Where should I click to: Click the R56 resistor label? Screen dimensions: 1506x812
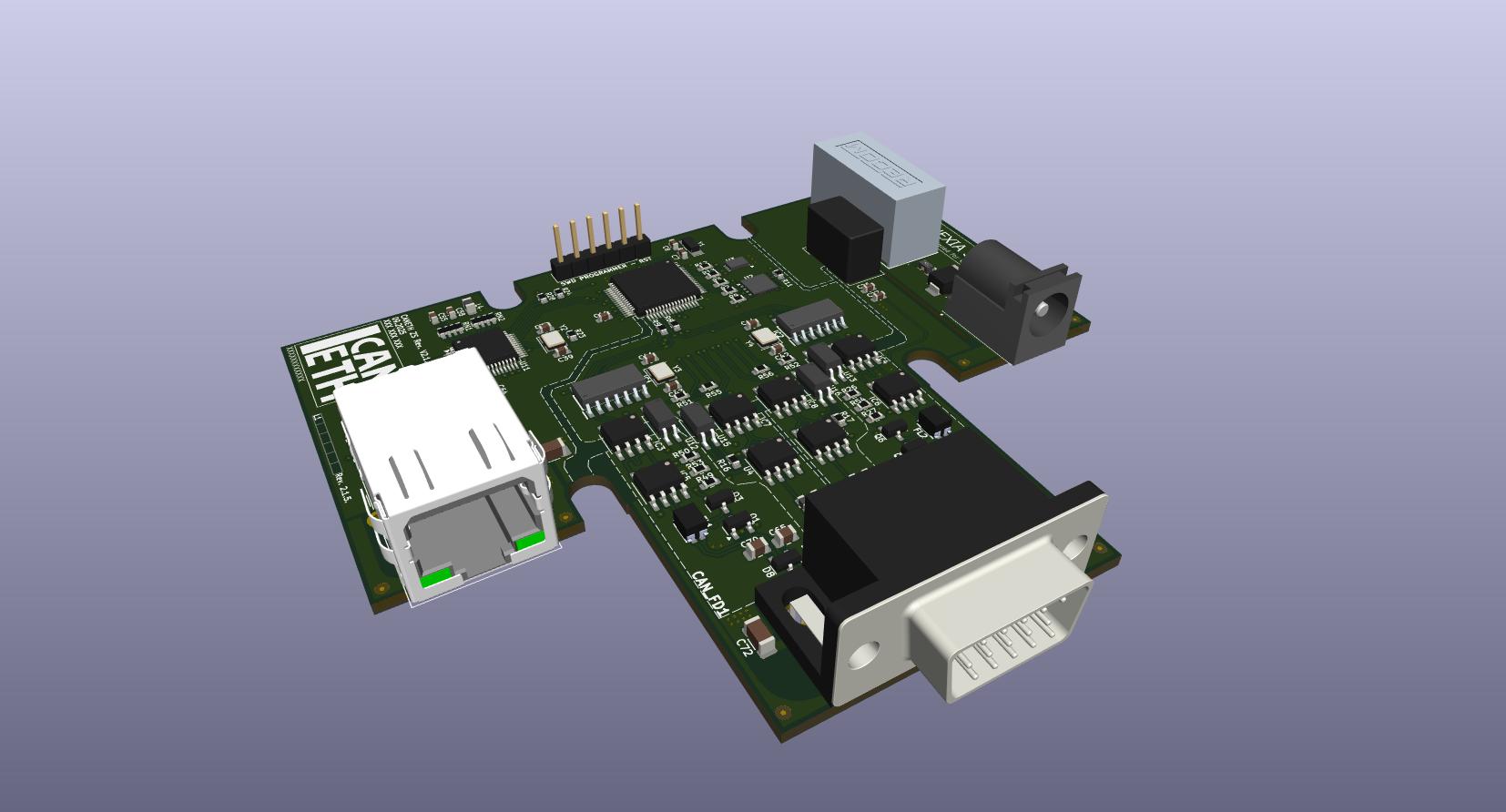766,373
